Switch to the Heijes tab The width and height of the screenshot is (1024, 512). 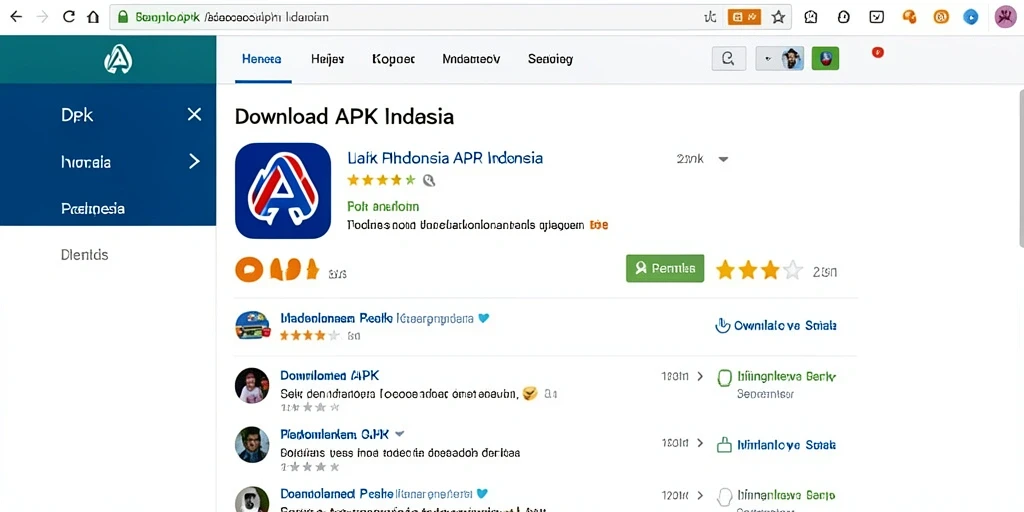(328, 59)
